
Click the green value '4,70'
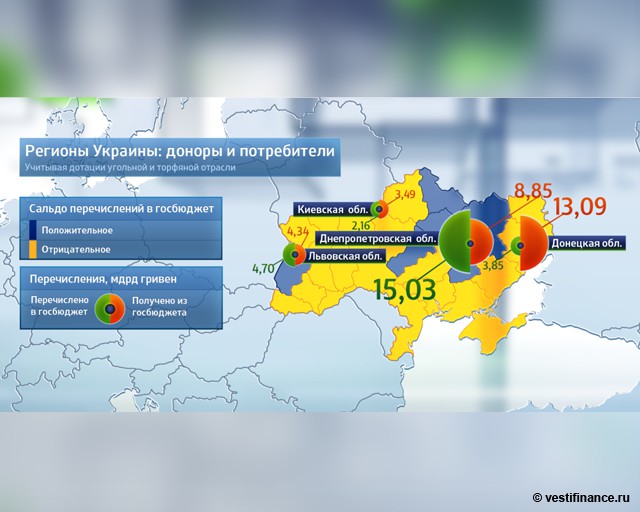263,269
